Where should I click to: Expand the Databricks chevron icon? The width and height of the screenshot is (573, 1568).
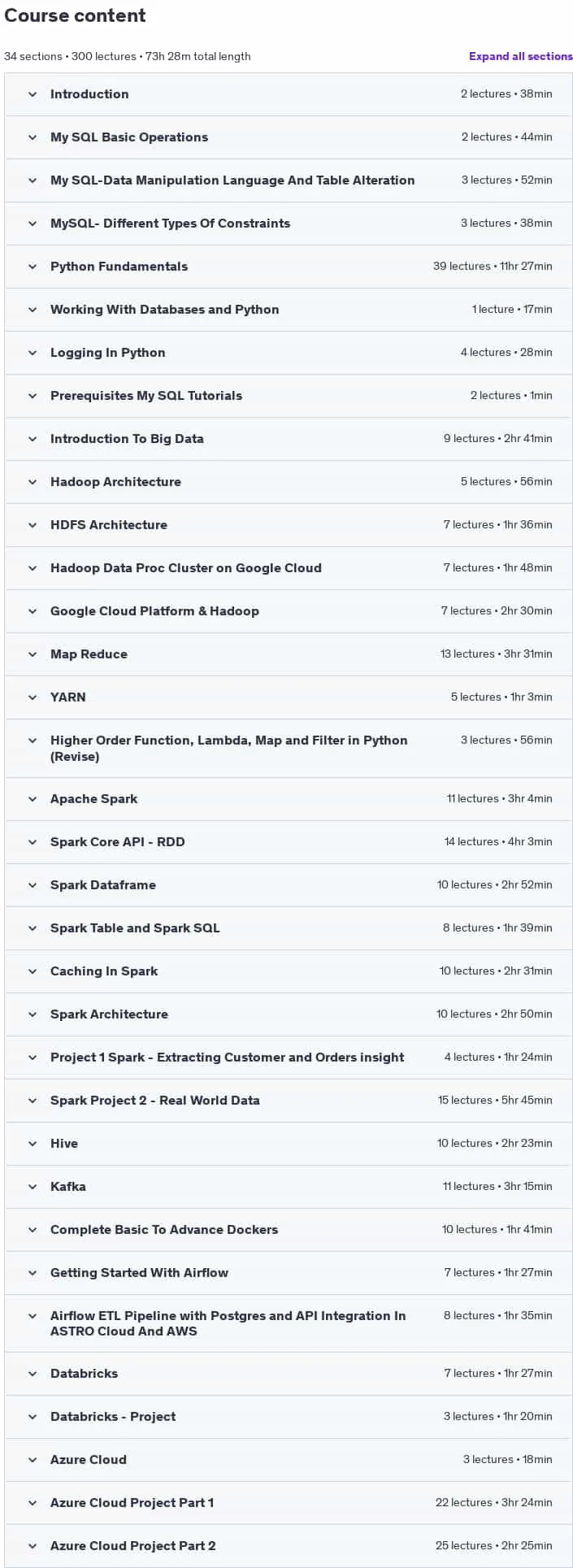[x=33, y=1374]
